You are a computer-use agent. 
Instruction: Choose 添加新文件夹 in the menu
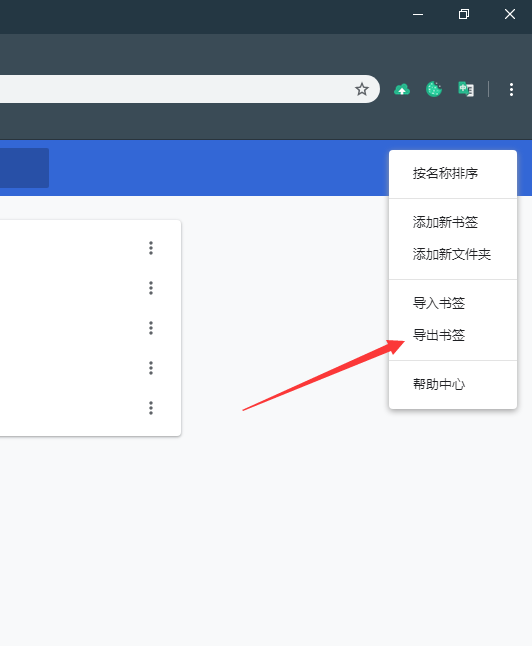click(453, 255)
